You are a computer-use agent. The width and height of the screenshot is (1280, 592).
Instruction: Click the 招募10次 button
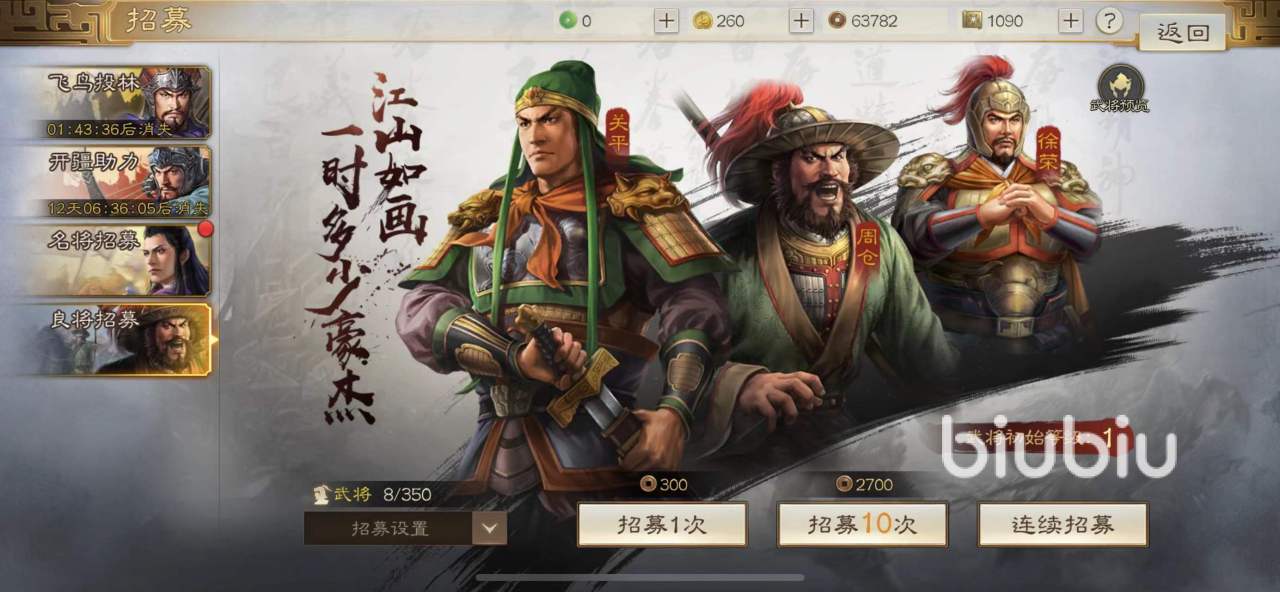coord(863,524)
